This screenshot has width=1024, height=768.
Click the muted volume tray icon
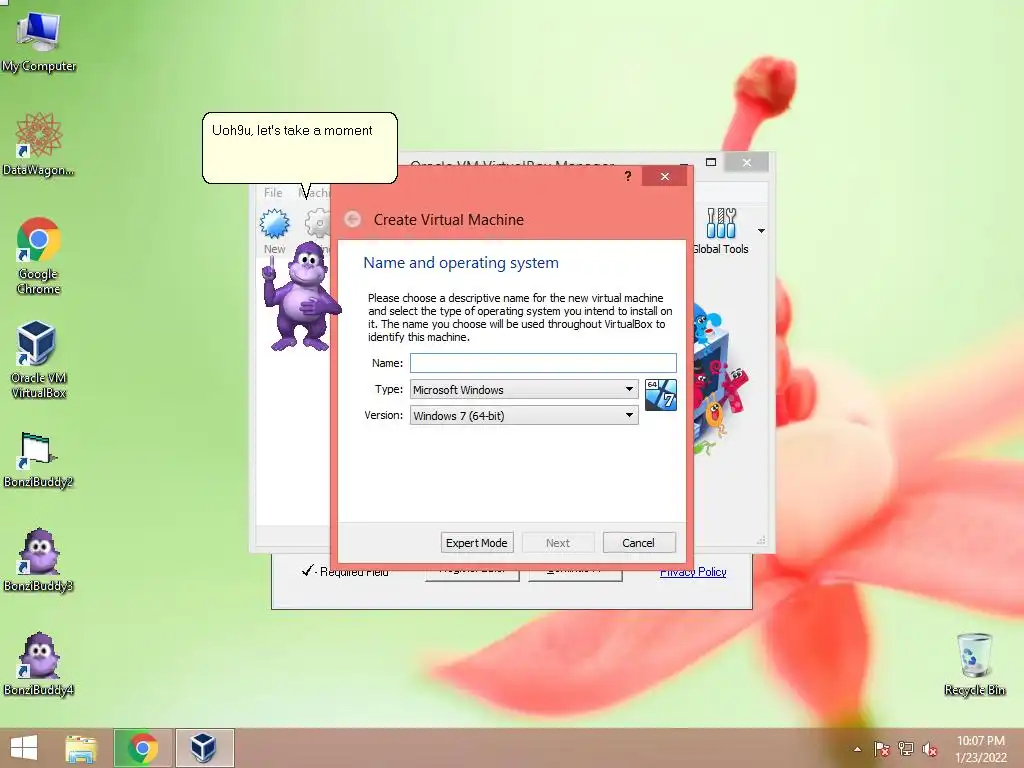click(x=929, y=749)
